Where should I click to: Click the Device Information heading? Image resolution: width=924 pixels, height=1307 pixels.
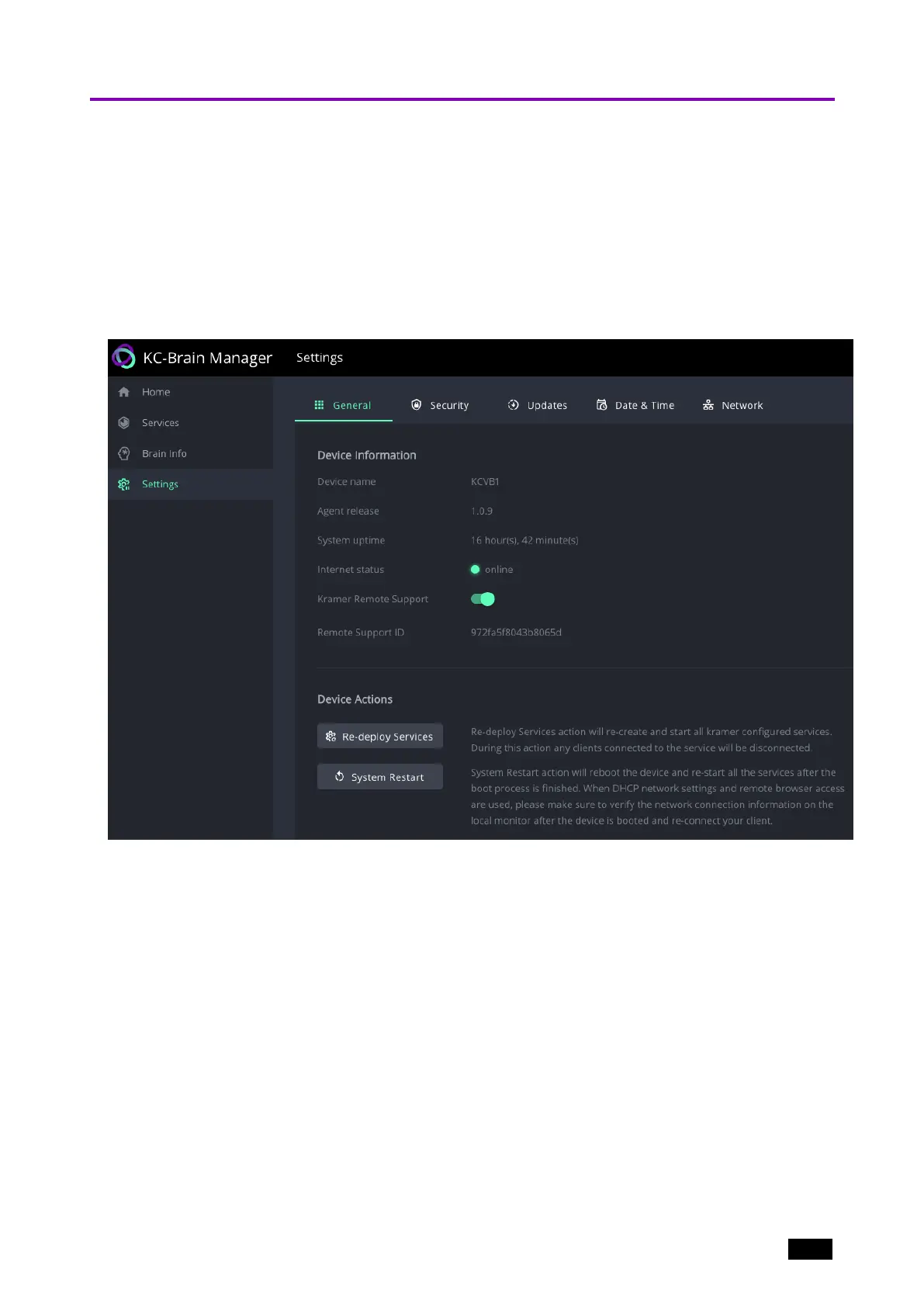click(367, 456)
